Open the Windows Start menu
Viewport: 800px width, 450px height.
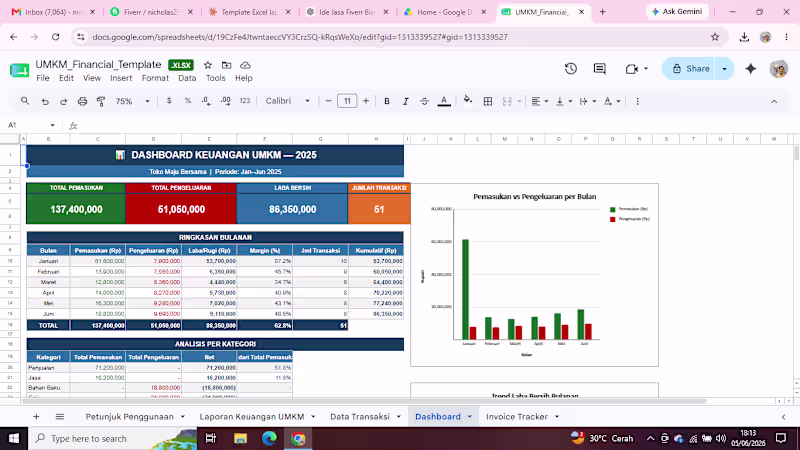pos(14,438)
